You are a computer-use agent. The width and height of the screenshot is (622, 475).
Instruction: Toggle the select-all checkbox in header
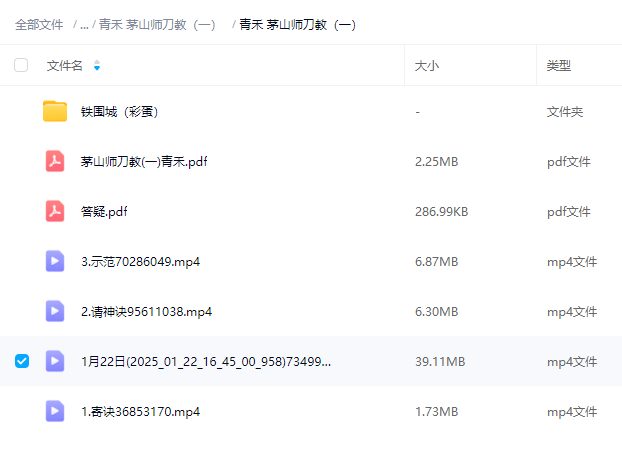coord(21,65)
